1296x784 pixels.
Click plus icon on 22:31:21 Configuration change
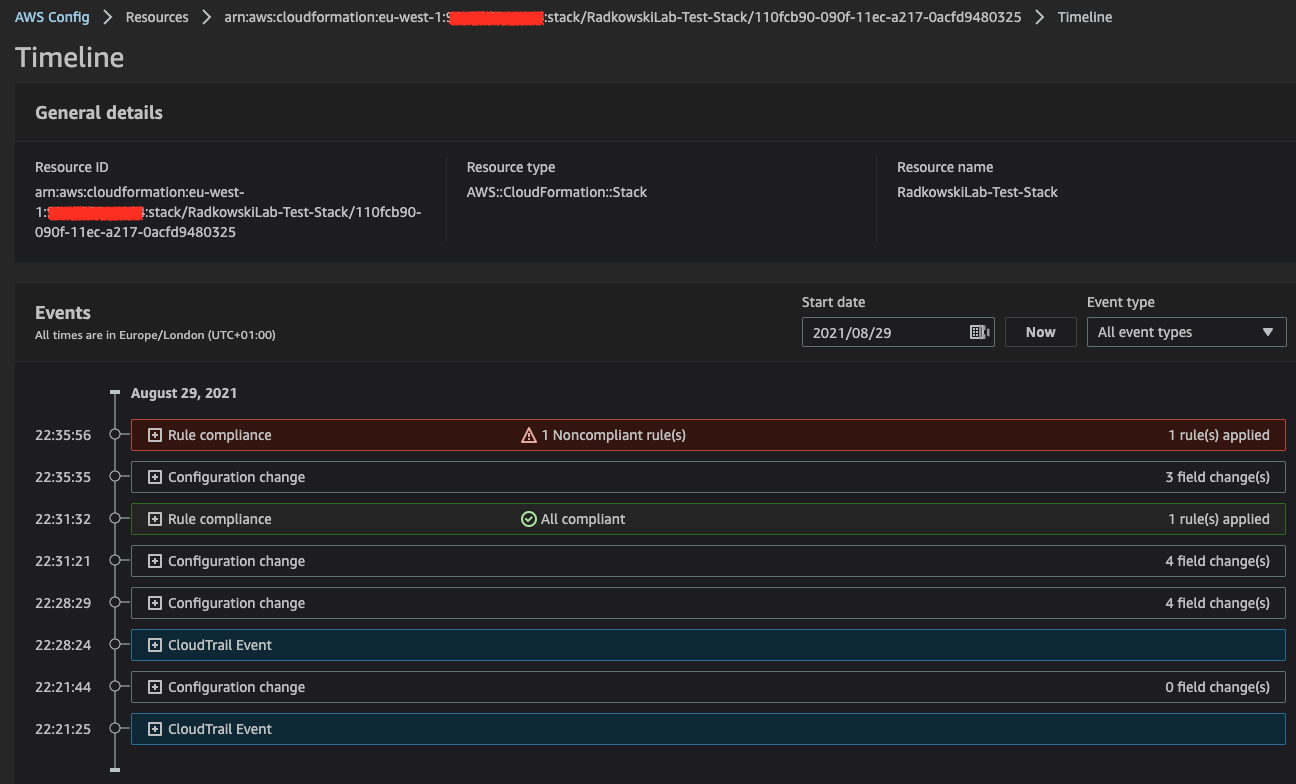[x=155, y=561]
